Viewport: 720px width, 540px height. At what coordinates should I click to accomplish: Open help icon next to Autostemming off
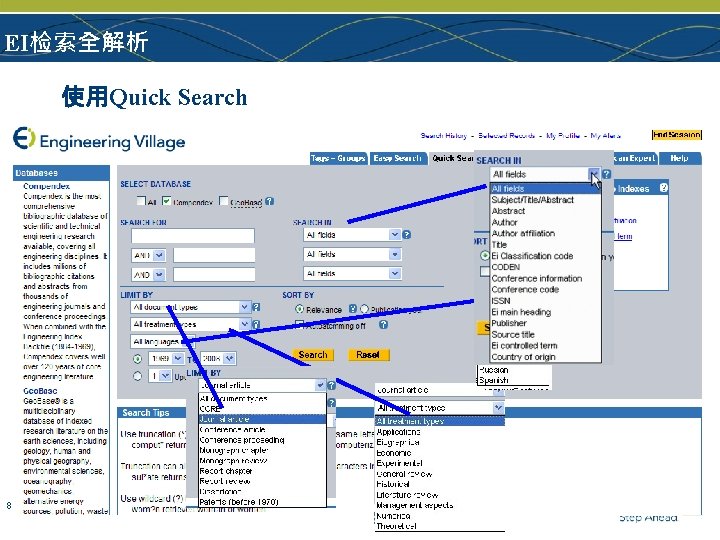pyautogui.click(x=383, y=325)
